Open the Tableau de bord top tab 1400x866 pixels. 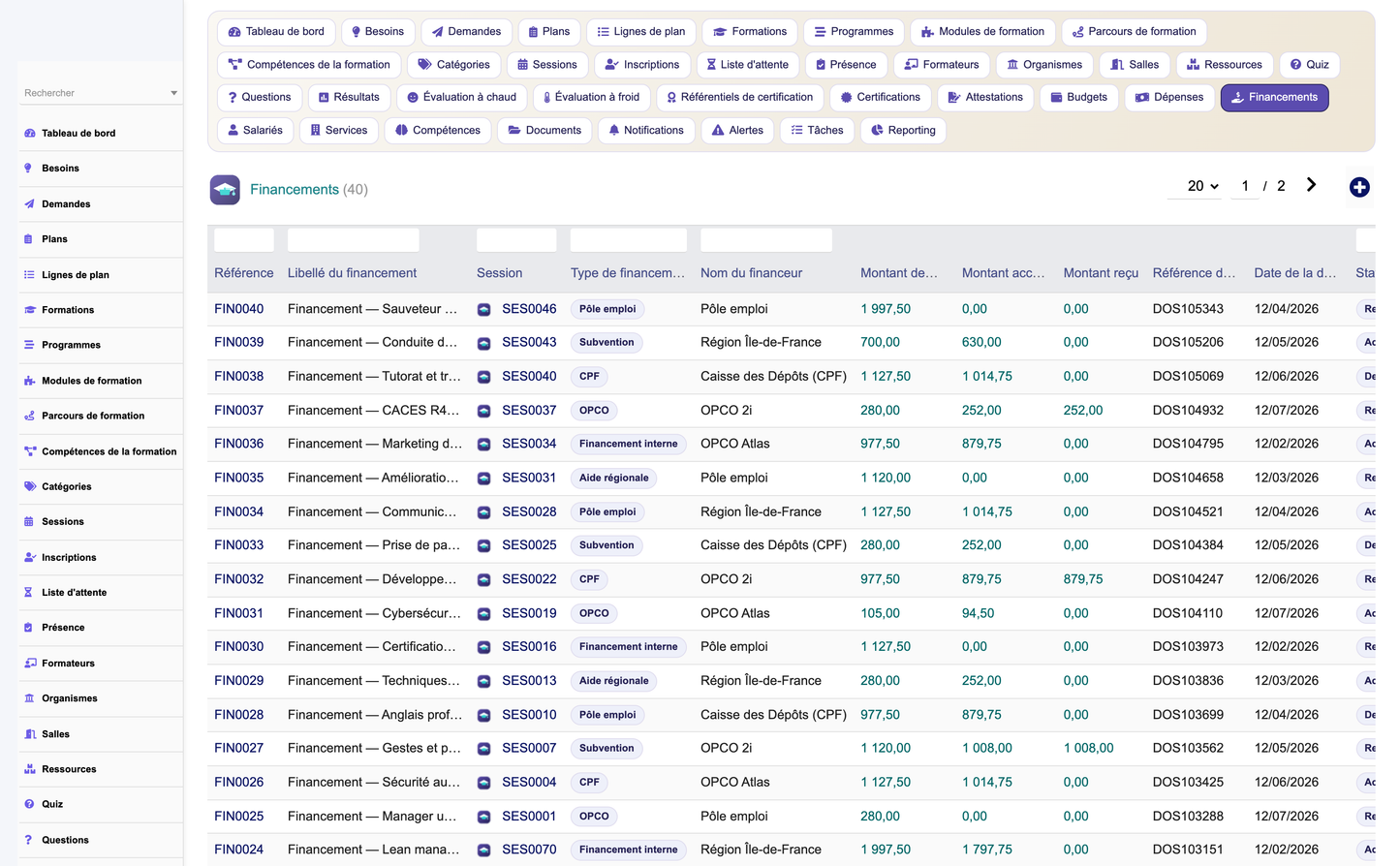click(276, 32)
